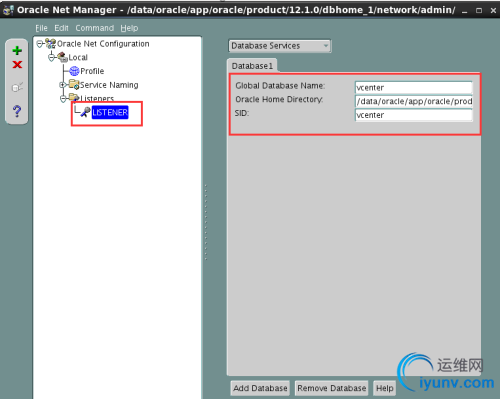This screenshot has height=399, width=500.
Task: Collapse the Local tree node
Action: point(51,58)
